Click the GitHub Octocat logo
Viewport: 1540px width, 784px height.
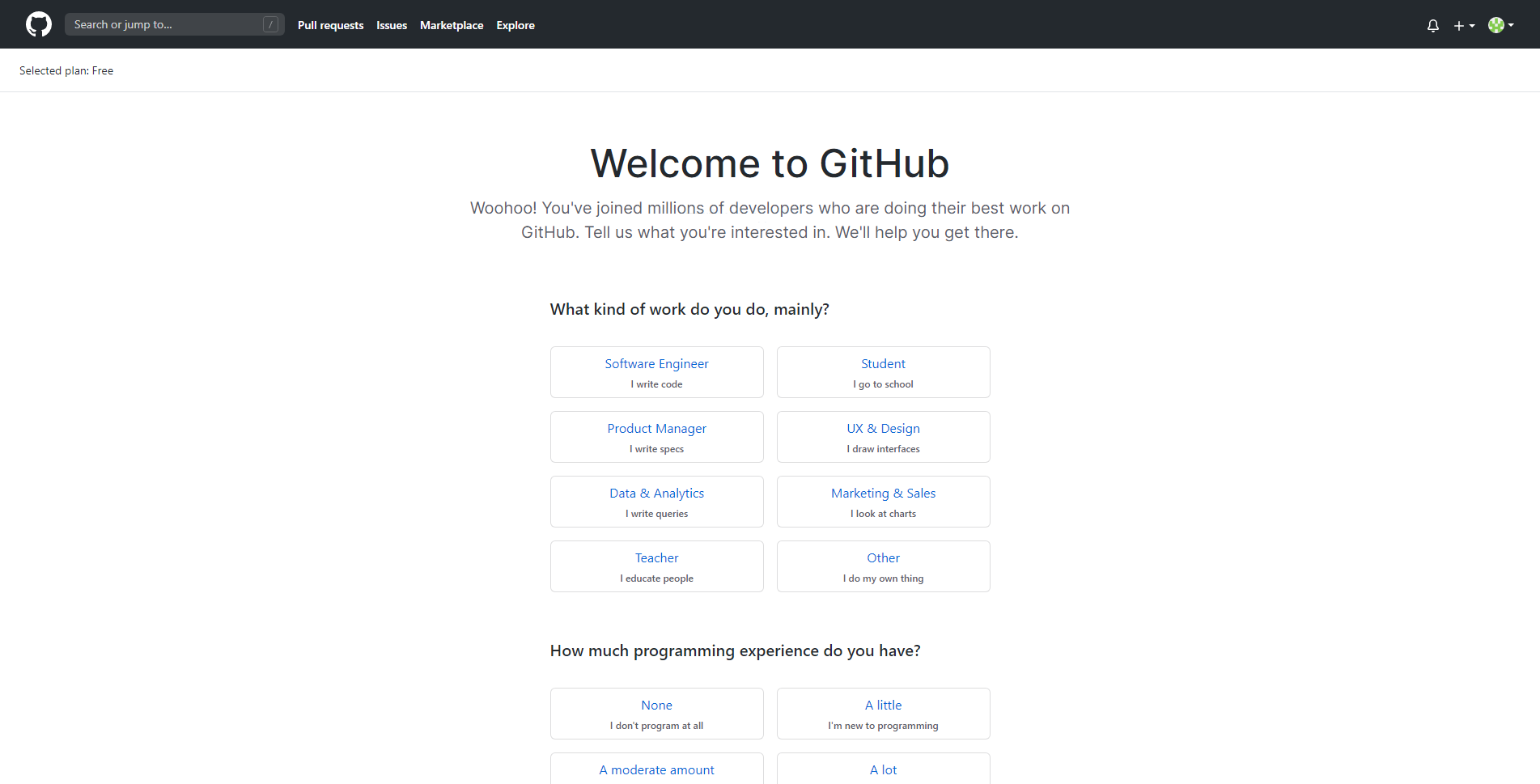pyautogui.click(x=39, y=24)
